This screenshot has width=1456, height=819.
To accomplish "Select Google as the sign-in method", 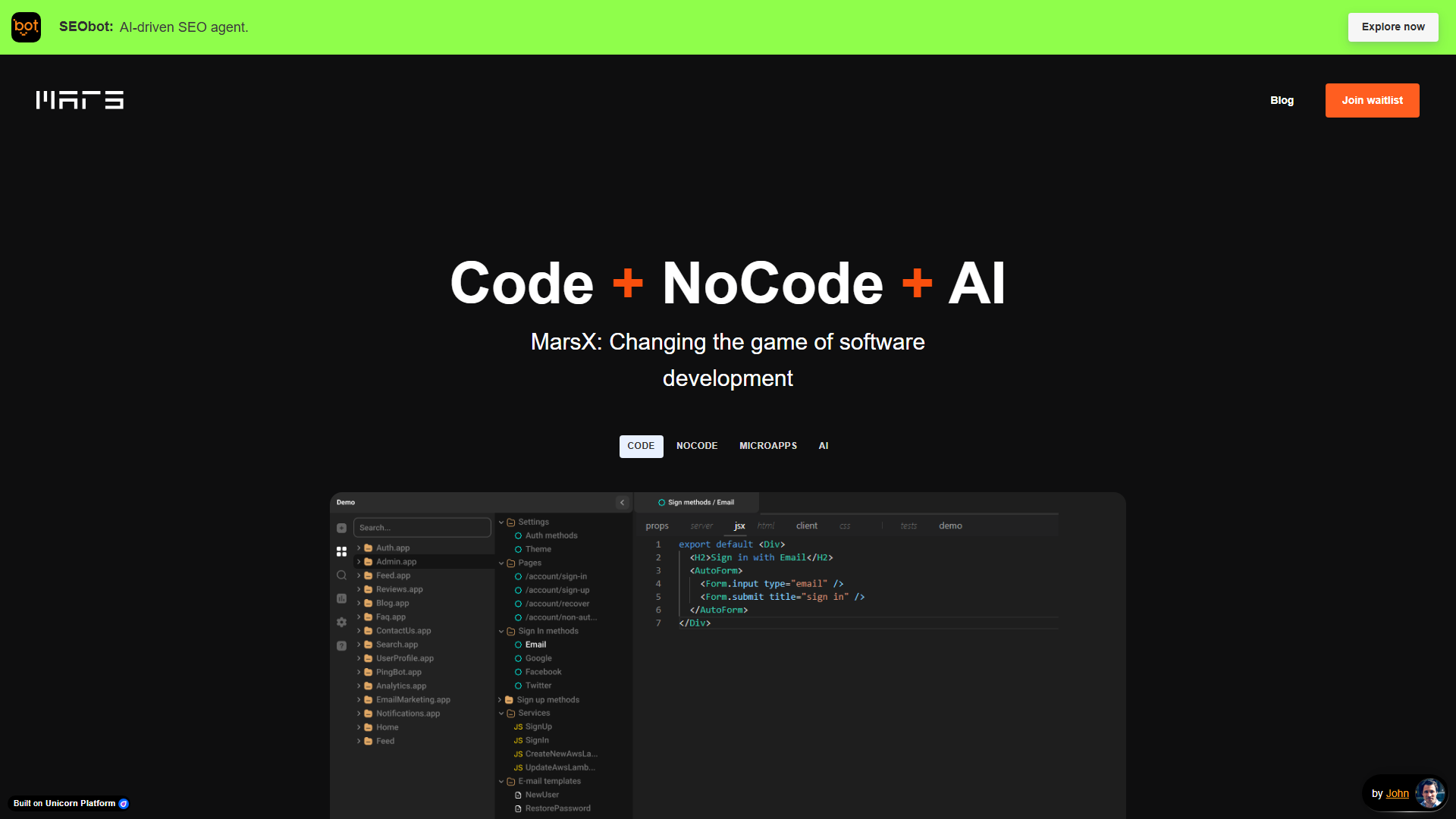I will [x=538, y=658].
